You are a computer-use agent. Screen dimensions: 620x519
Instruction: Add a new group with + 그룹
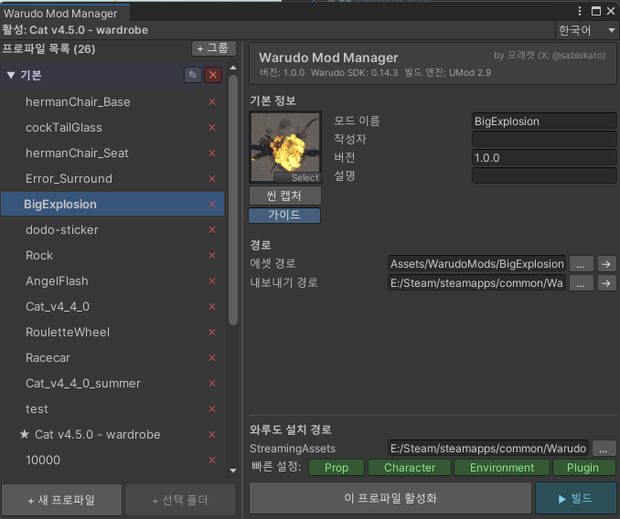214,49
